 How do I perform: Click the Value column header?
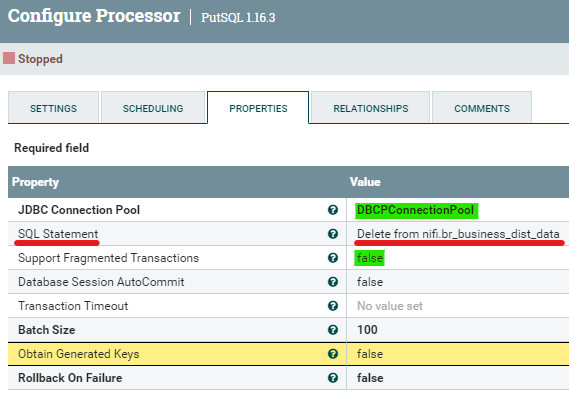(x=365, y=182)
